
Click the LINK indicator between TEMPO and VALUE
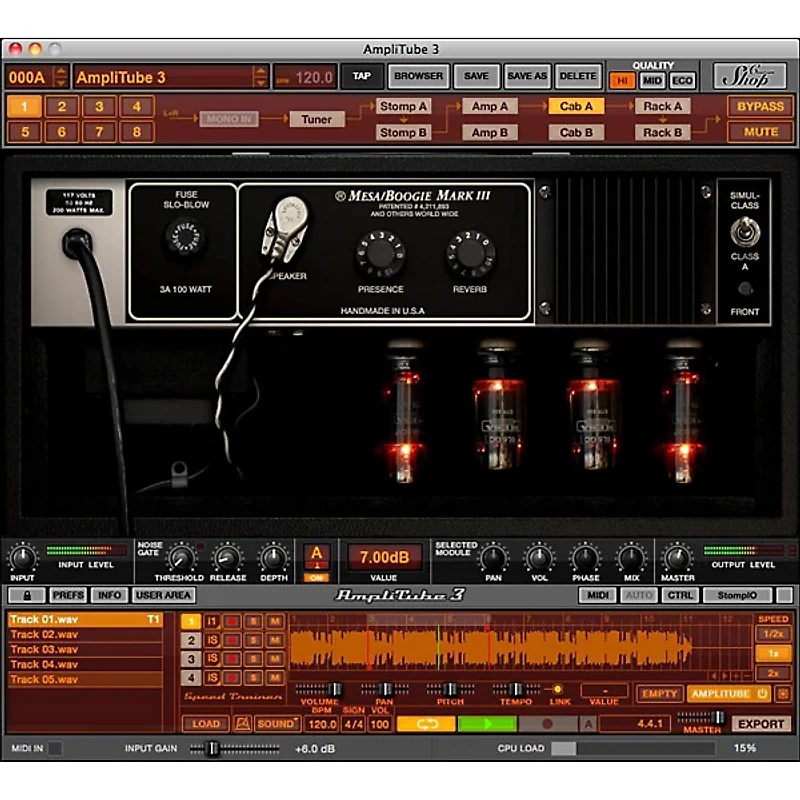[557, 689]
